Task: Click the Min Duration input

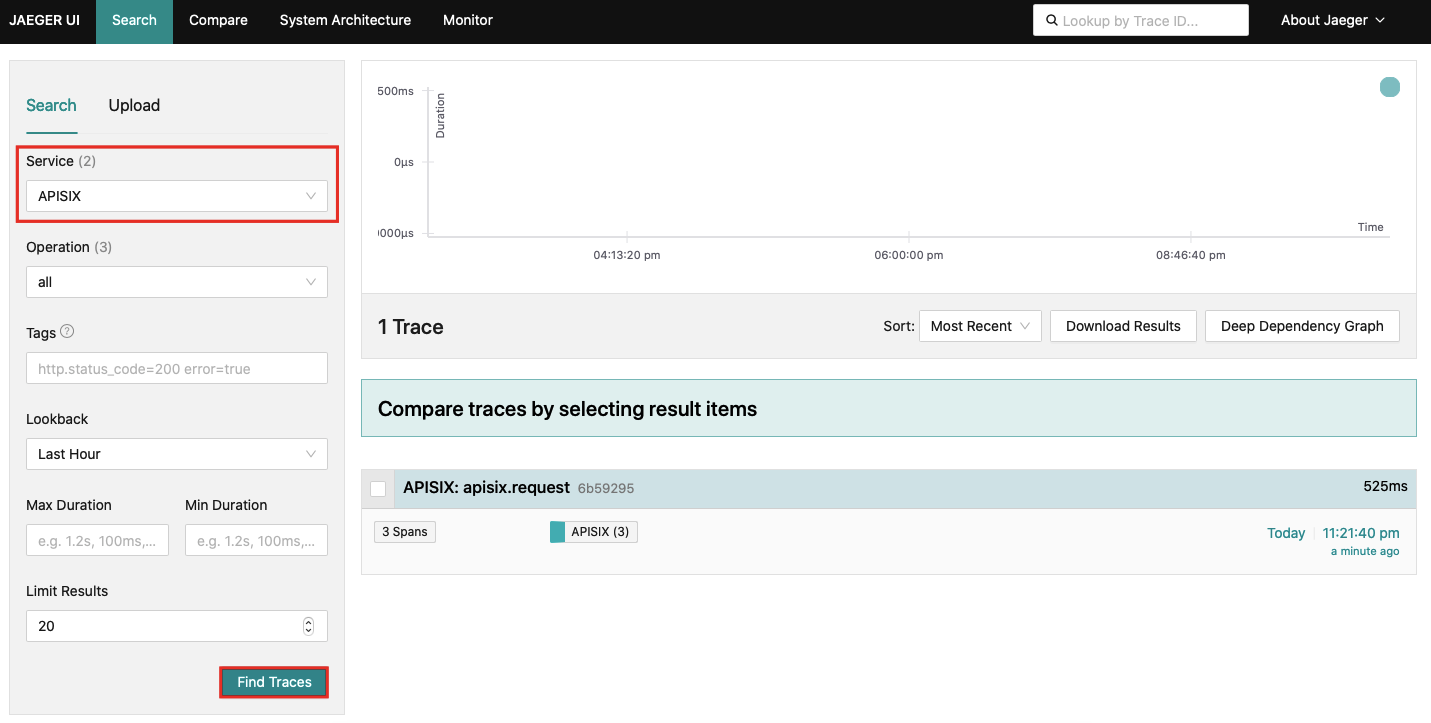Action: click(x=256, y=540)
